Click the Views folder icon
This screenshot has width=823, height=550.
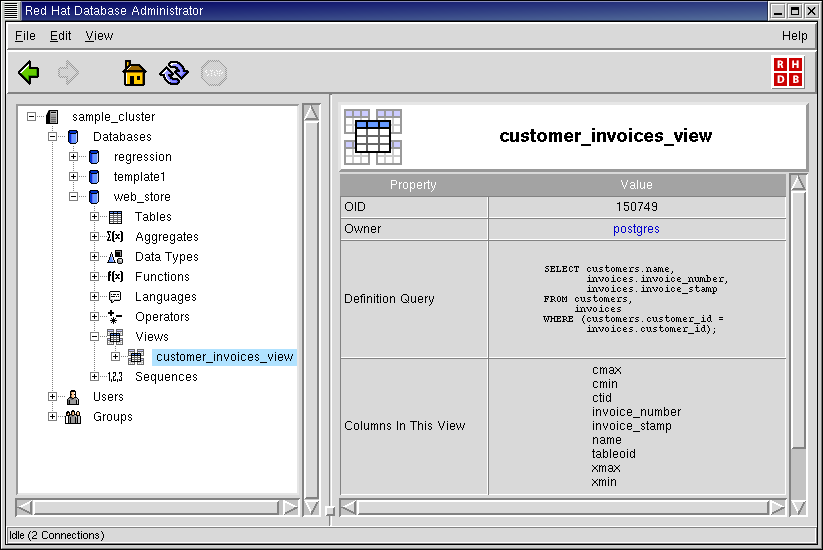pos(115,336)
